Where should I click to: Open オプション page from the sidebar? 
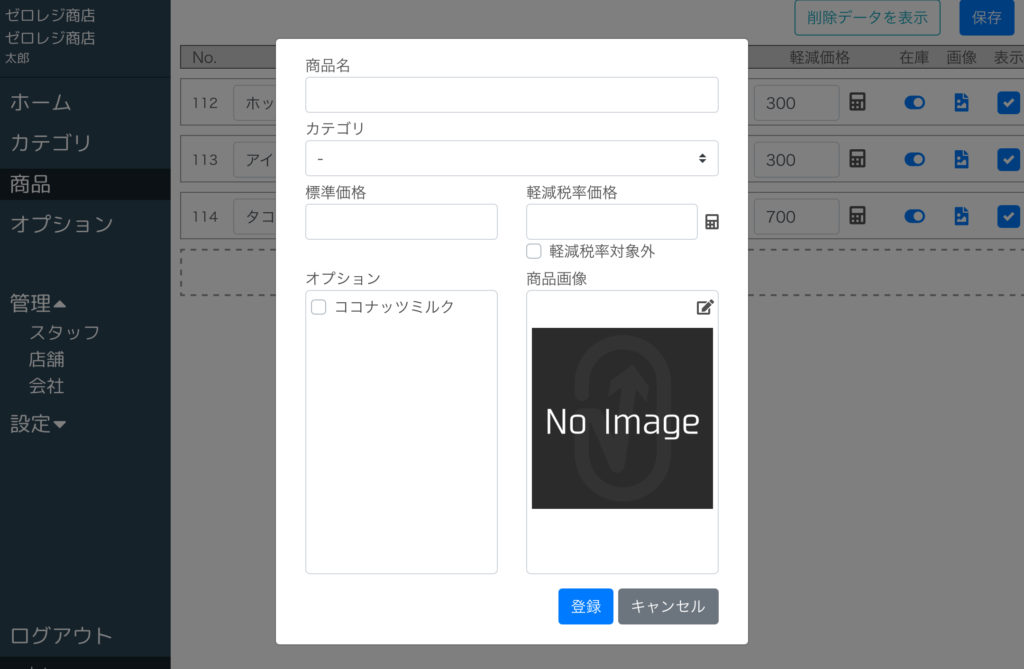coord(62,224)
